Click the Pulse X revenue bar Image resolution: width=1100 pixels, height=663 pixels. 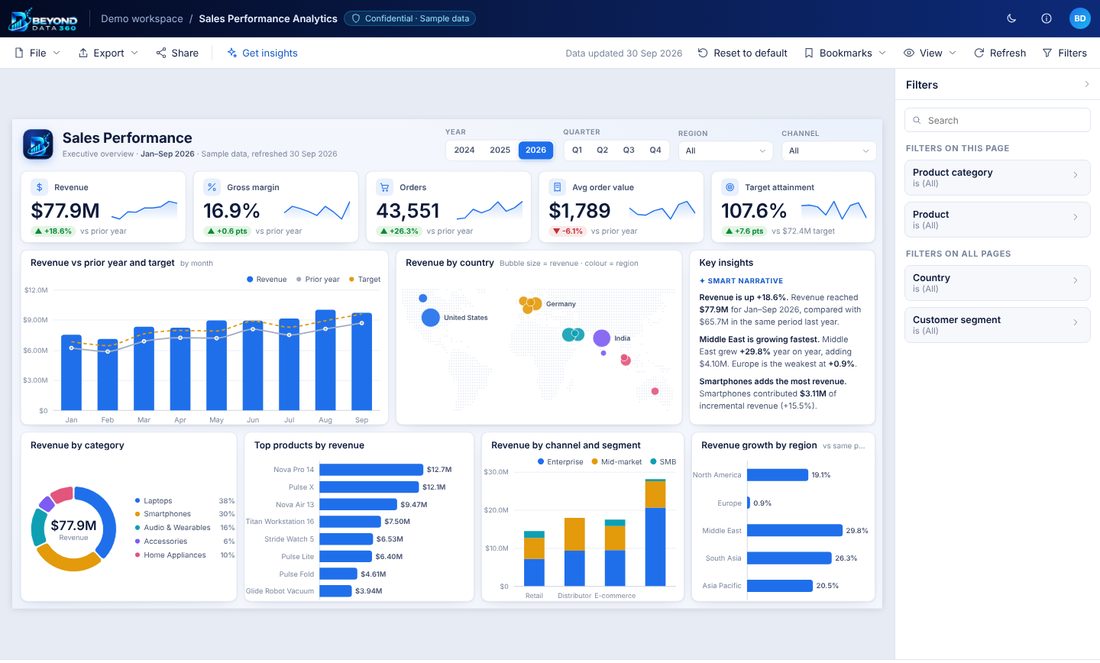(369, 487)
